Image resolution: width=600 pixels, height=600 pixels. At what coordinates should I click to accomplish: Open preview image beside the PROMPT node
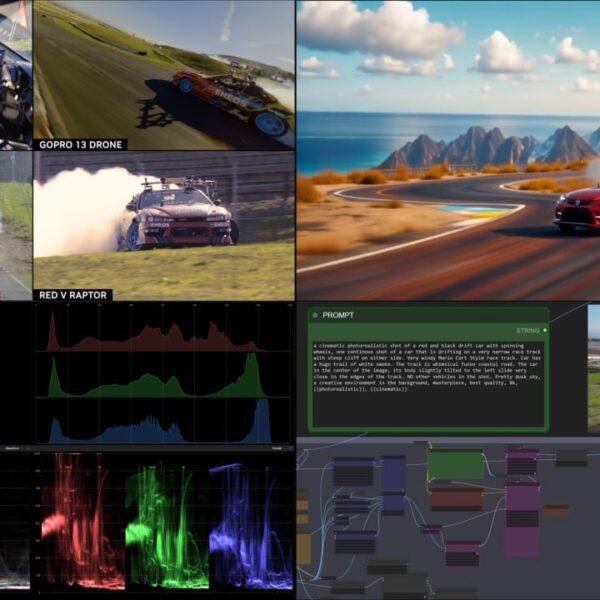tap(594, 369)
